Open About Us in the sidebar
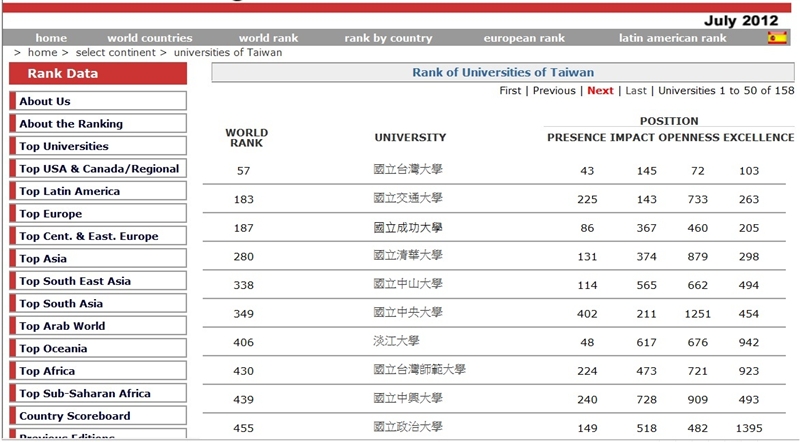Screen dimensions: 800x442 coord(45,101)
